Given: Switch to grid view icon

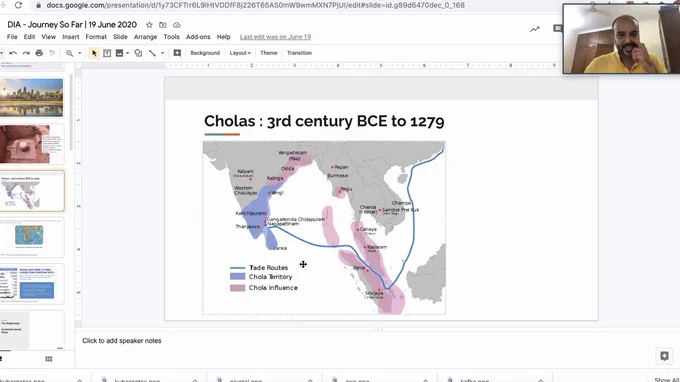Looking at the screenshot, I should 49,359.
